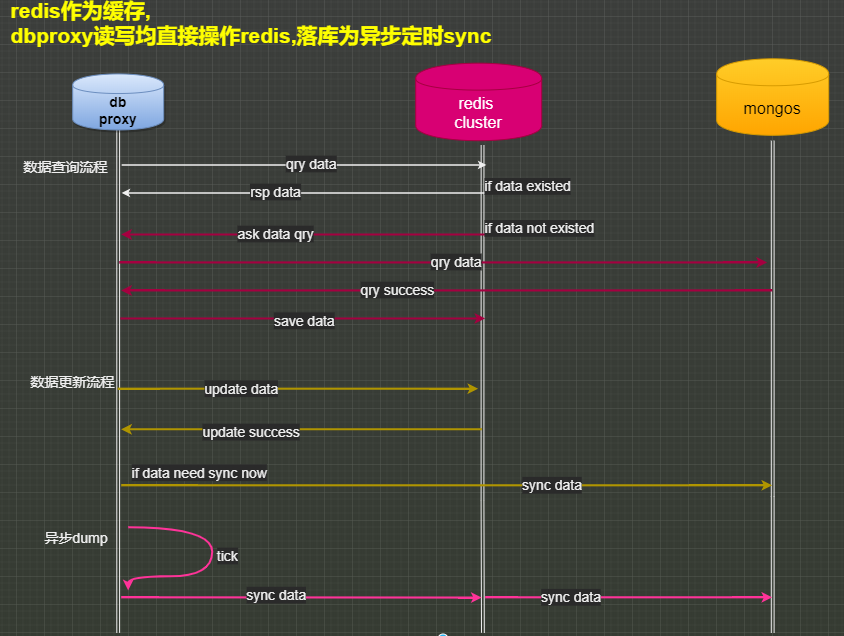Click the 'if data need sync now' label
844x636 pixels.
(199, 473)
